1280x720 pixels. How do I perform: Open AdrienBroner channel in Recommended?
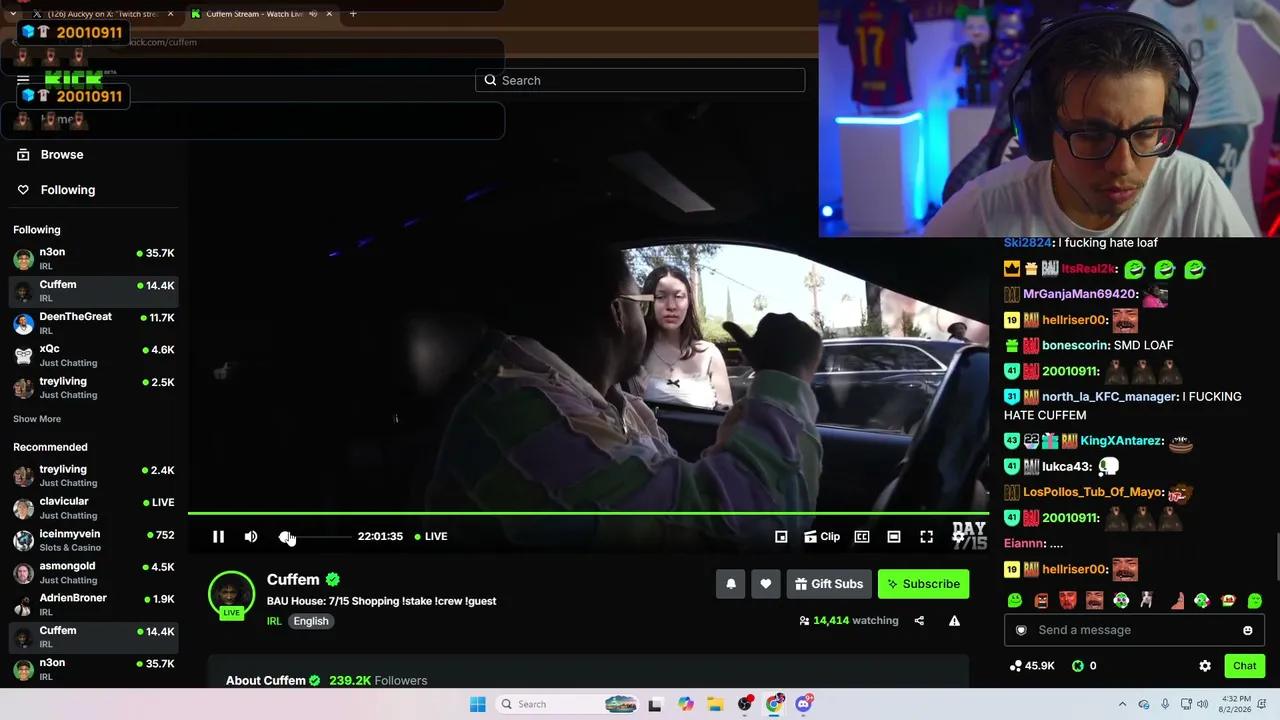tap(93, 604)
